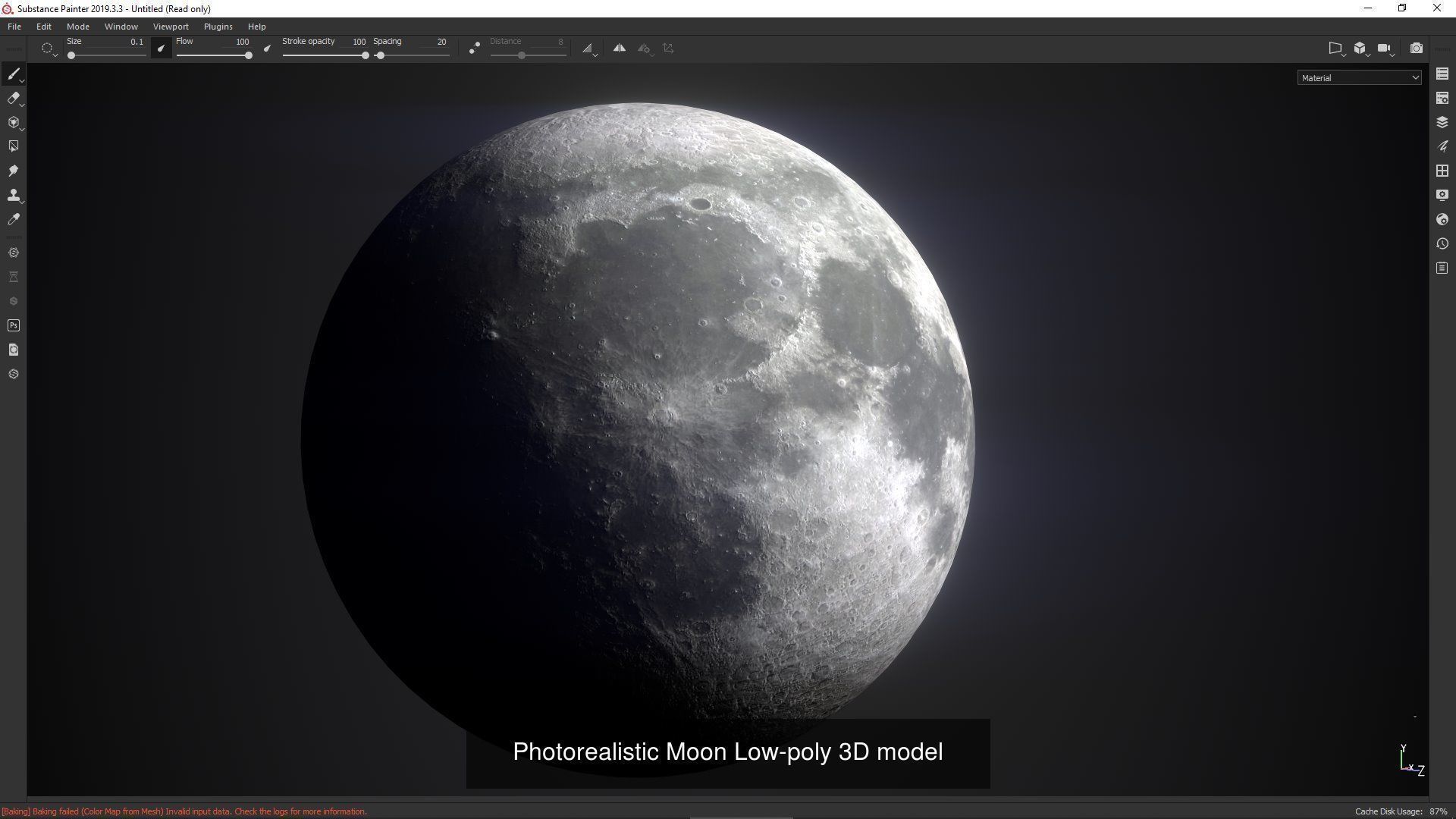
Task: Select the Eraser tool
Action: pyautogui.click(x=13, y=98)
